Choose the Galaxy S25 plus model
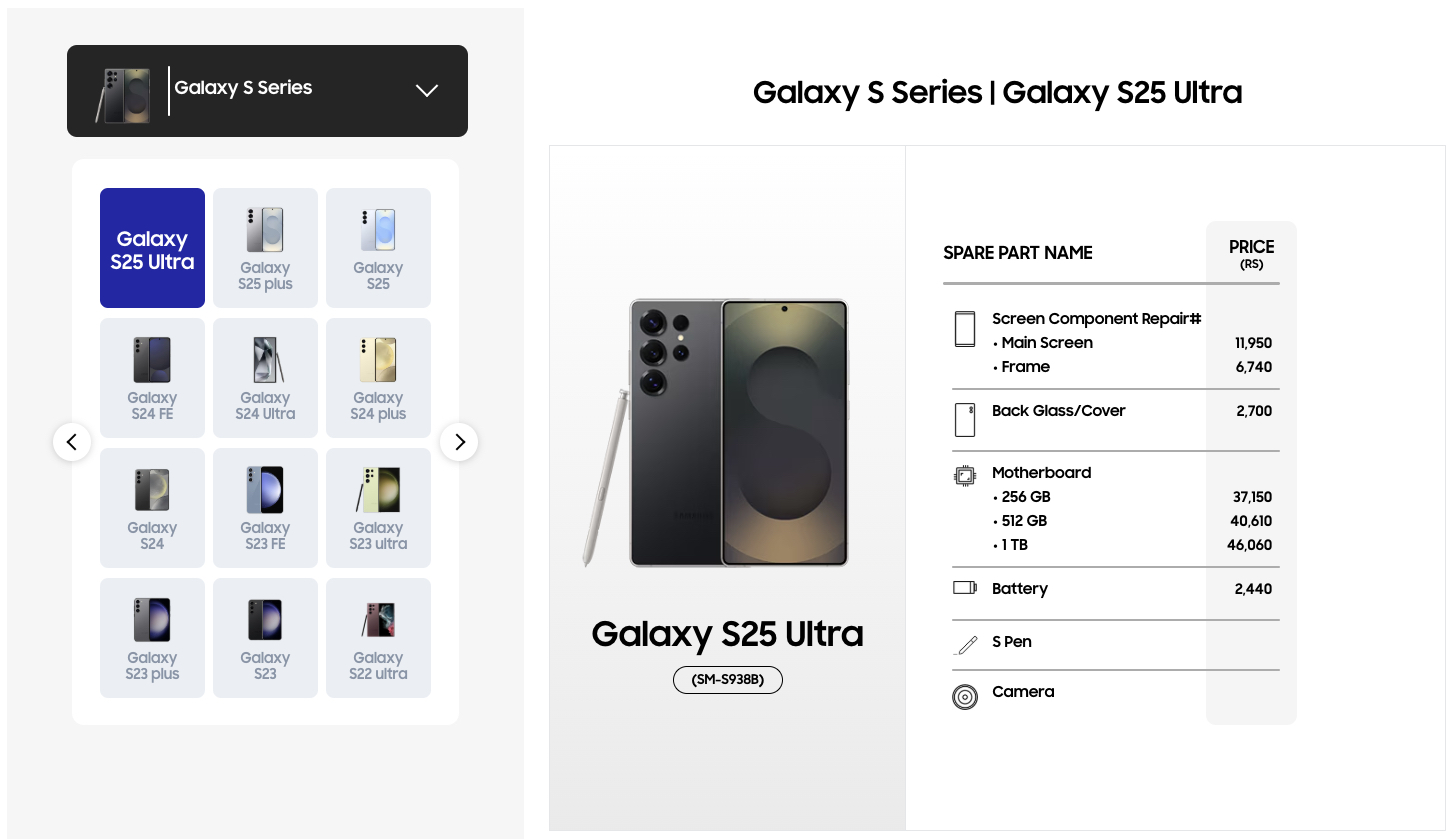Image resolution: width=1452 pixels, height=839 pixels. click(265, 248)
